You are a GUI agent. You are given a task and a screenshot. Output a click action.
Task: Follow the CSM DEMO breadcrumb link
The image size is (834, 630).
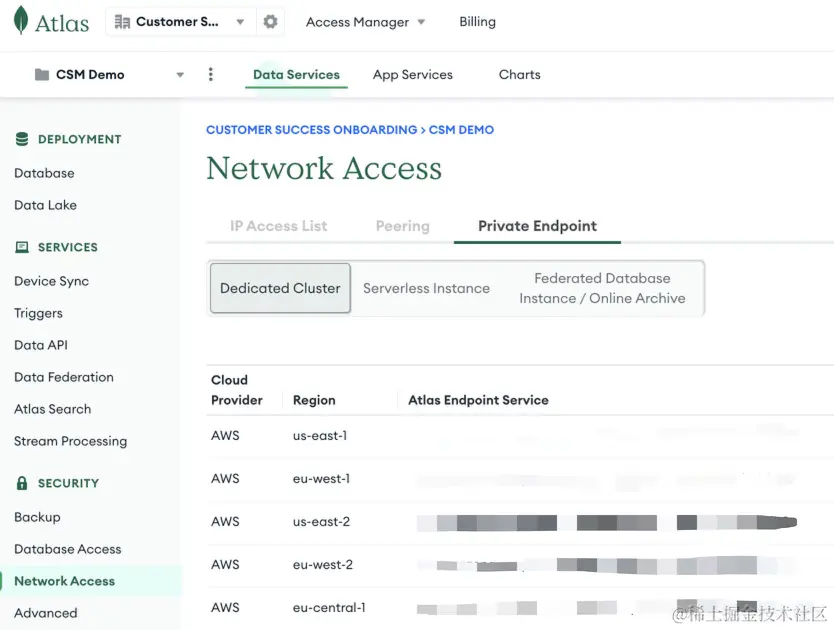461,129
